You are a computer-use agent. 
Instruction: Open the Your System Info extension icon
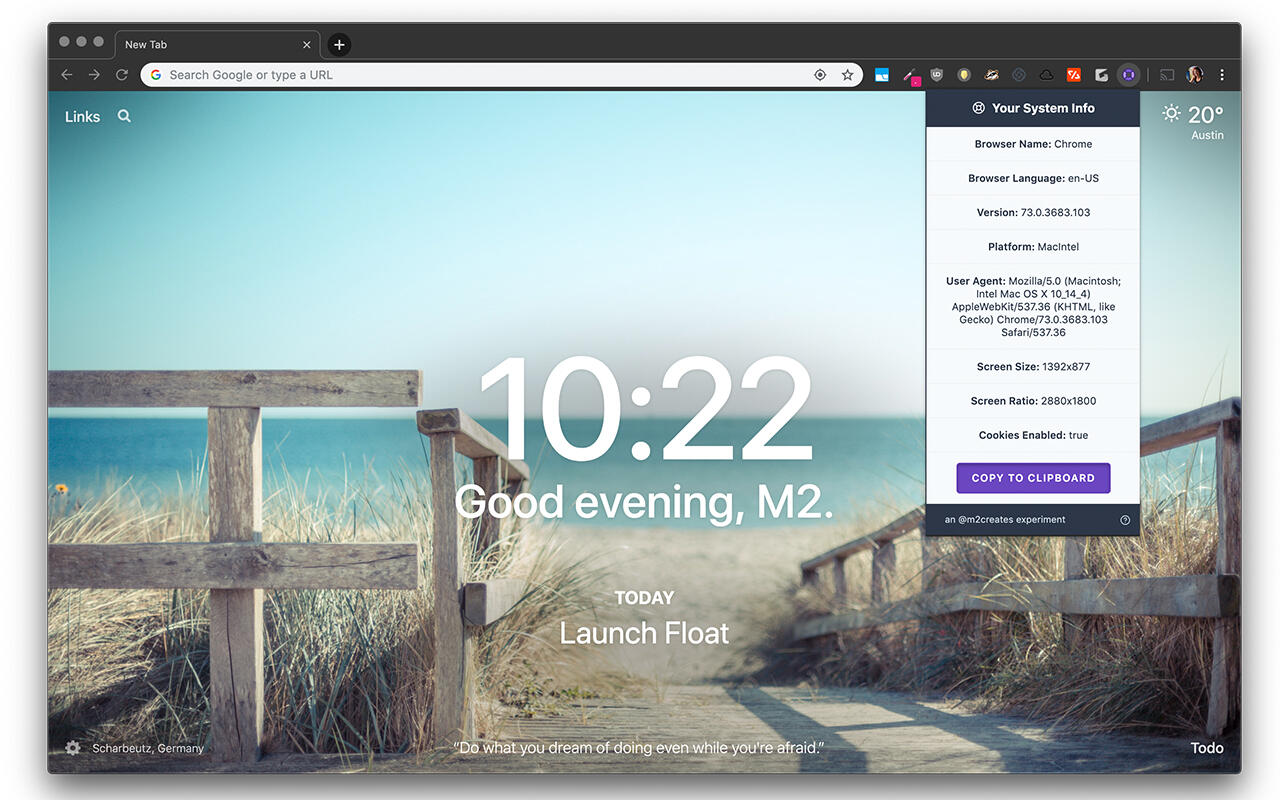(1128, 74)
